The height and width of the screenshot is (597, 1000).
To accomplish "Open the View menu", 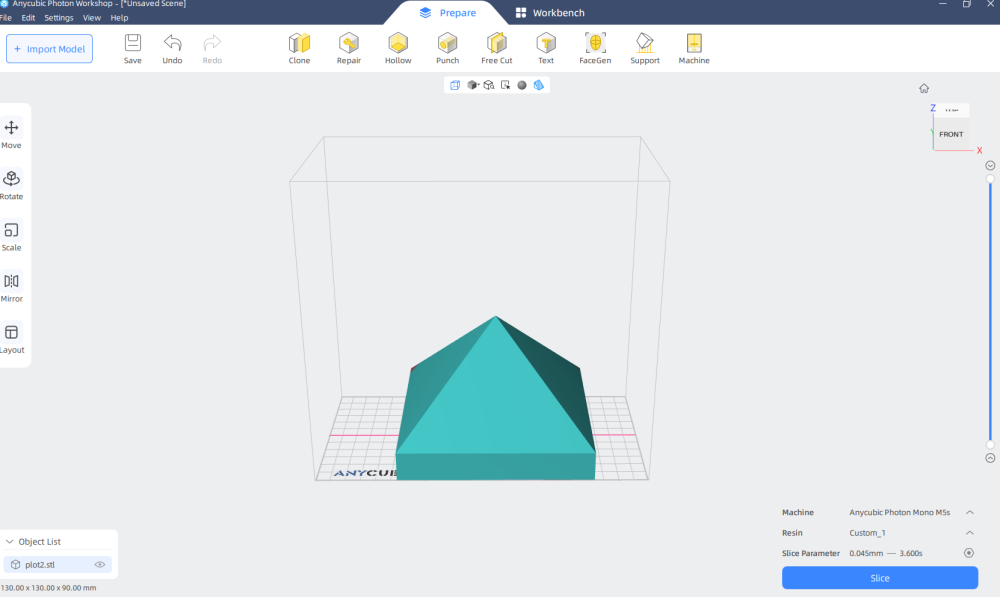I will [x=92, y=18].
